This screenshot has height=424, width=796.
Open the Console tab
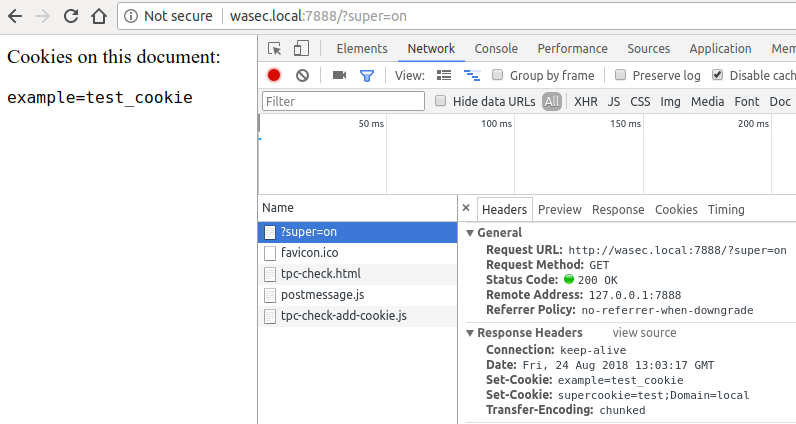496,49
